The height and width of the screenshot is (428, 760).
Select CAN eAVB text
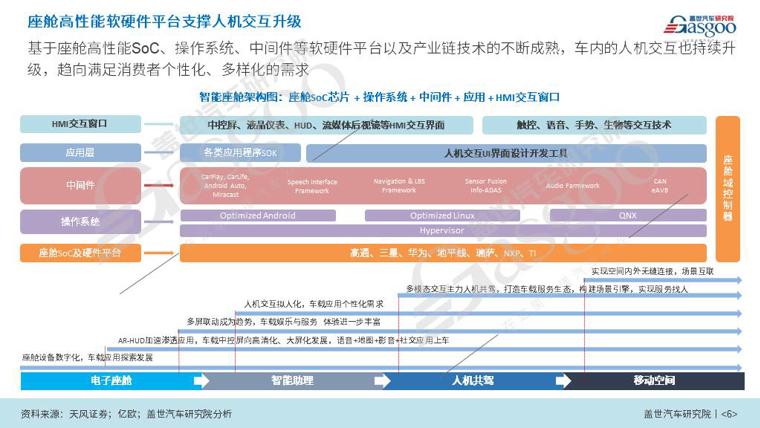click(x=660, y=186)
